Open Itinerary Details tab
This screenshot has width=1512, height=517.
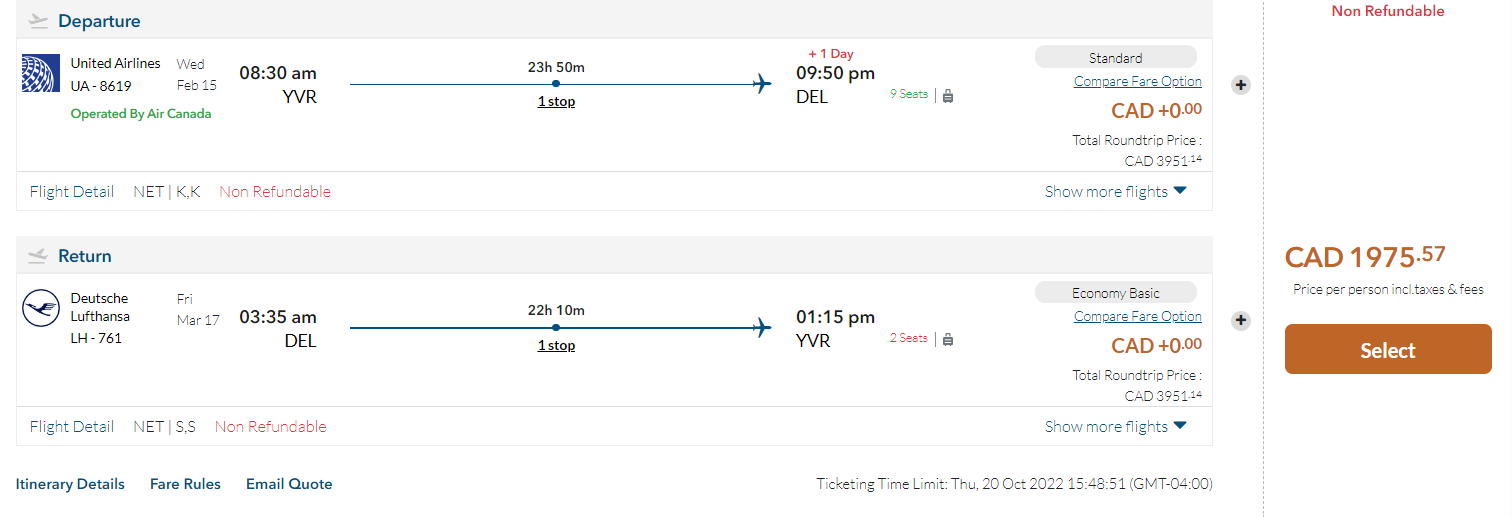click(70, 484)
